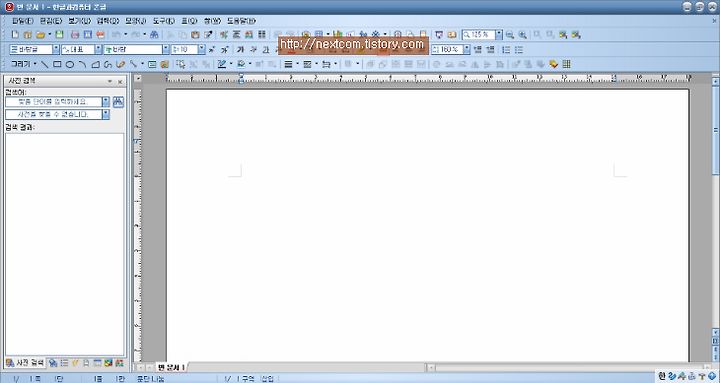Run dictionary search with the binoculars button
The image size is (720, 383).
[118, 102]
